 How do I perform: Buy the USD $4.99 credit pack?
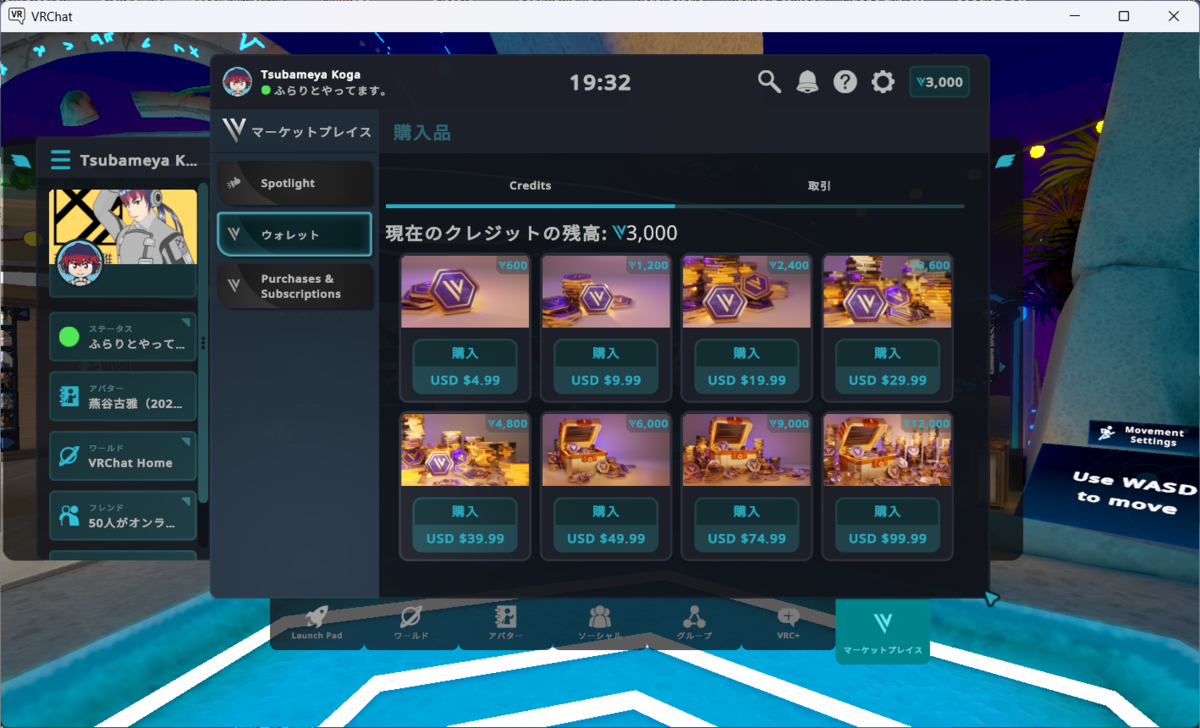coord(465,367)
